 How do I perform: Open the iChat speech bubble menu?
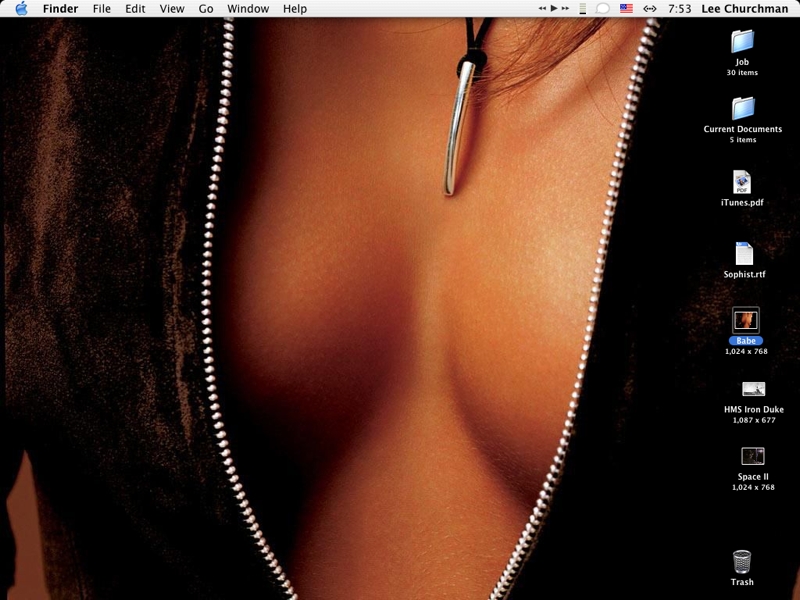tap(603, 9)
